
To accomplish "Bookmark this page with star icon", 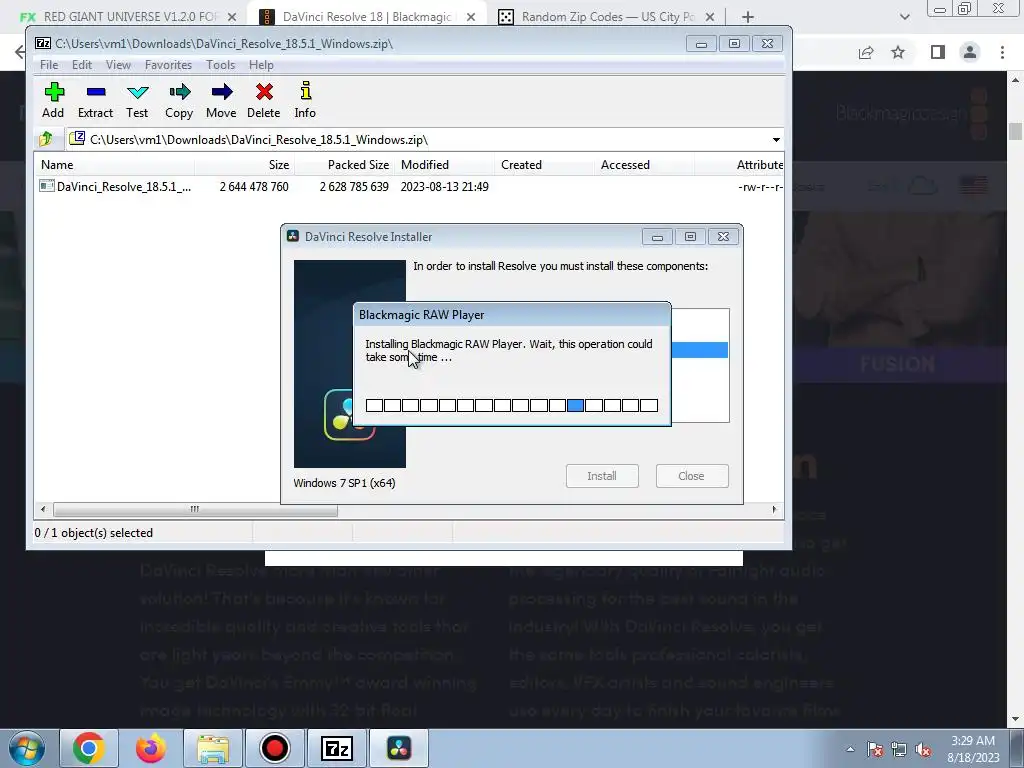I will pyautogui.click(x=898, y=52).
